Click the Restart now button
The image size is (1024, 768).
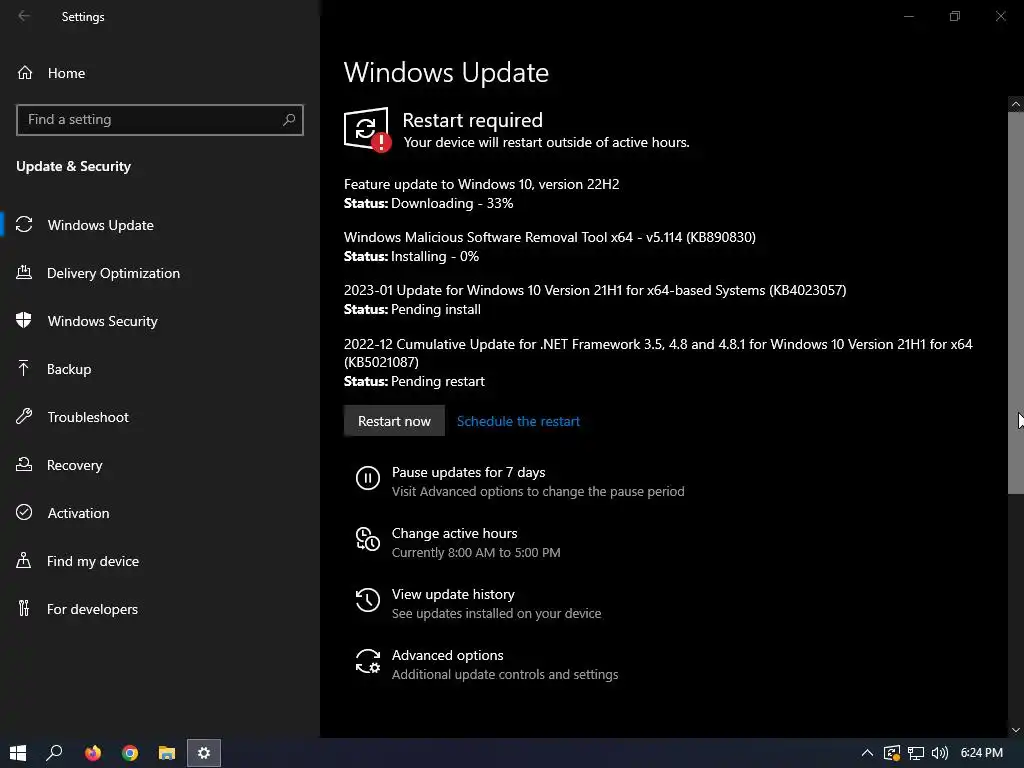[394, 421]
